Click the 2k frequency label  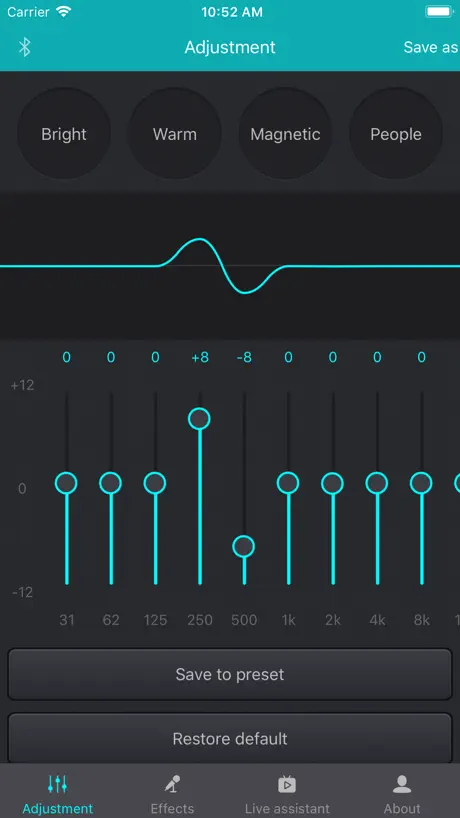(x=333, y=620)
